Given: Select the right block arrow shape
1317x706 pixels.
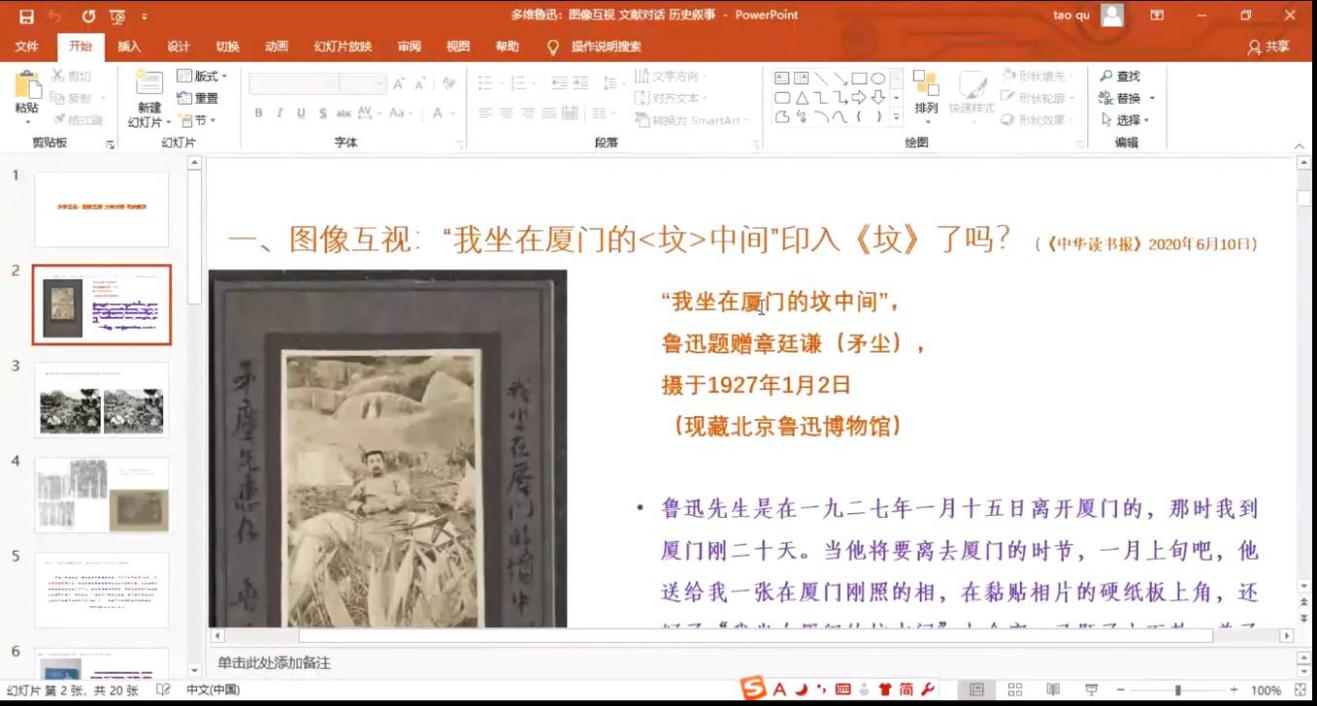Looking at the screenshot, I should [858, 97].
